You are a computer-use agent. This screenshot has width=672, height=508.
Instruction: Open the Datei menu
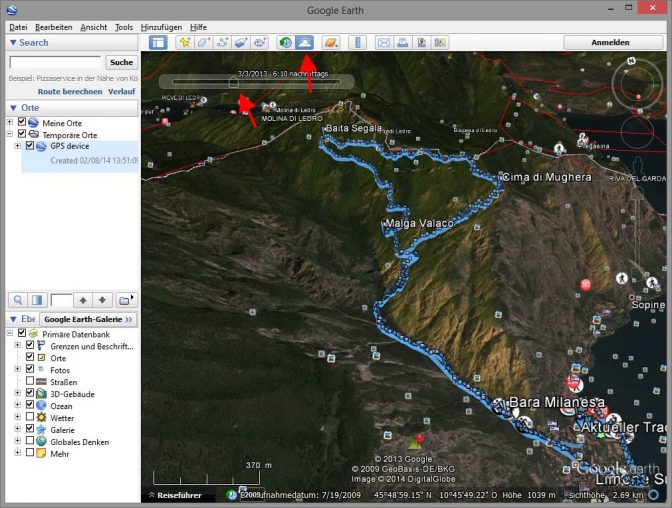click(18, 27)
